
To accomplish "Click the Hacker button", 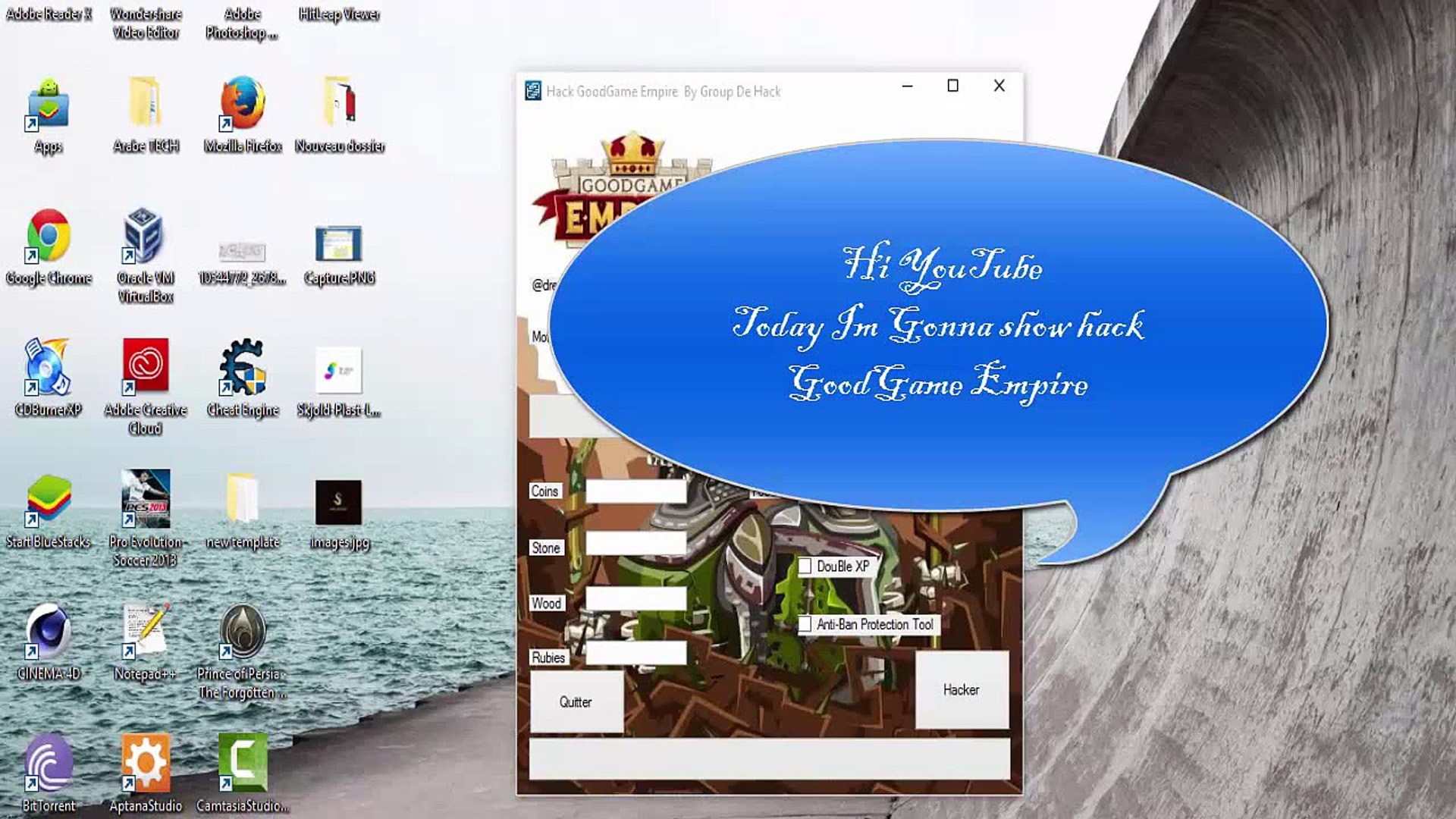I will [x=962, y=690].
